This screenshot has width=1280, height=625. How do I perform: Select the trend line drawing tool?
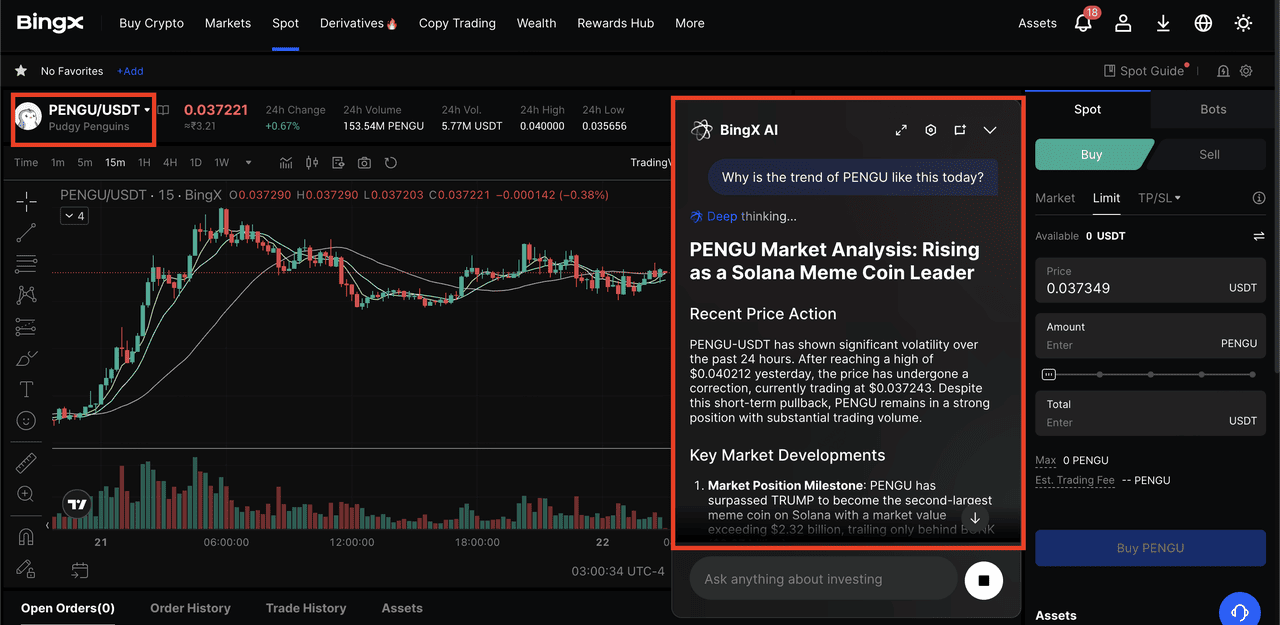pos(26,233)
